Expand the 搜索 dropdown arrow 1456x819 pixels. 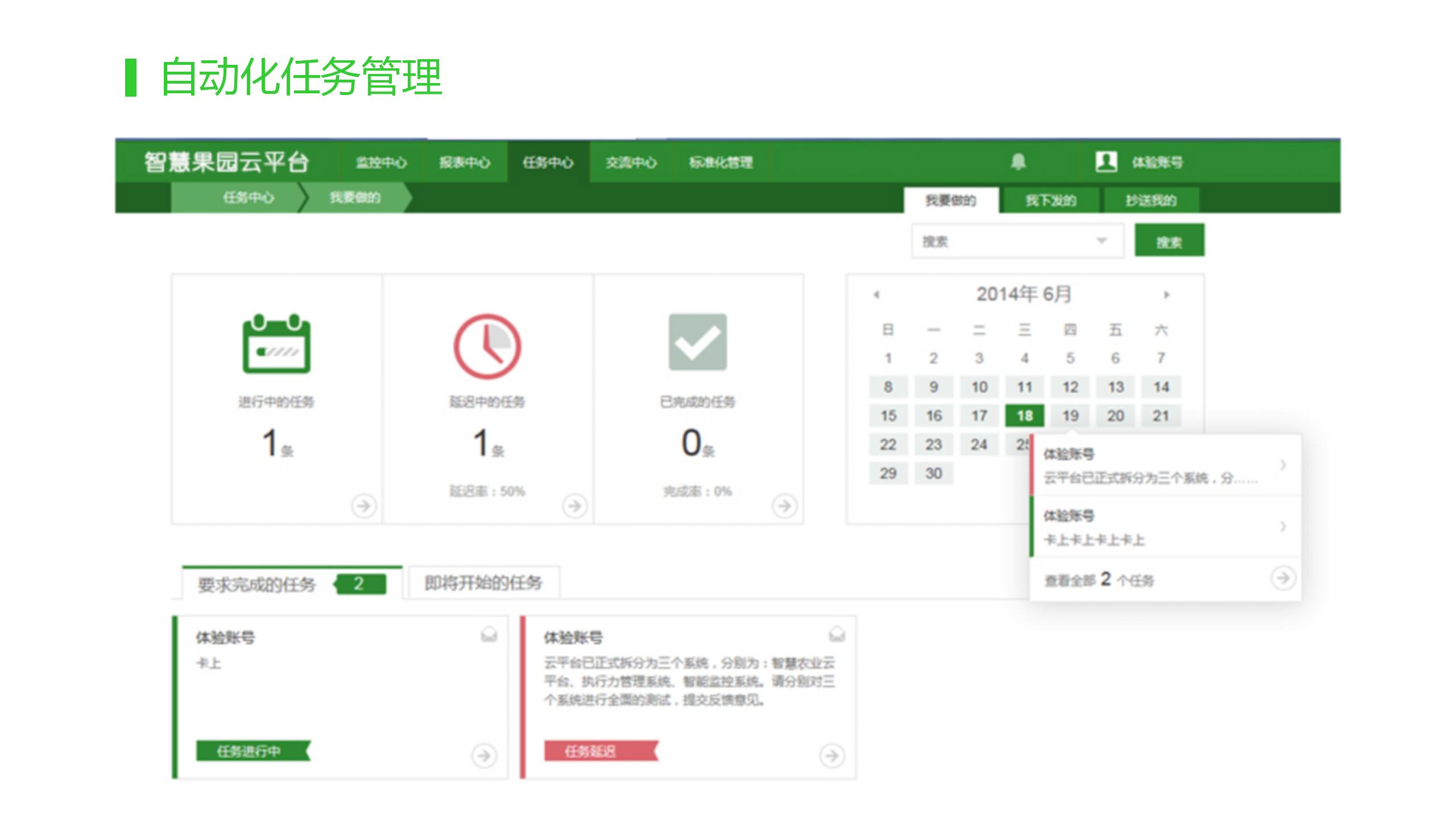pos(1102,241)
